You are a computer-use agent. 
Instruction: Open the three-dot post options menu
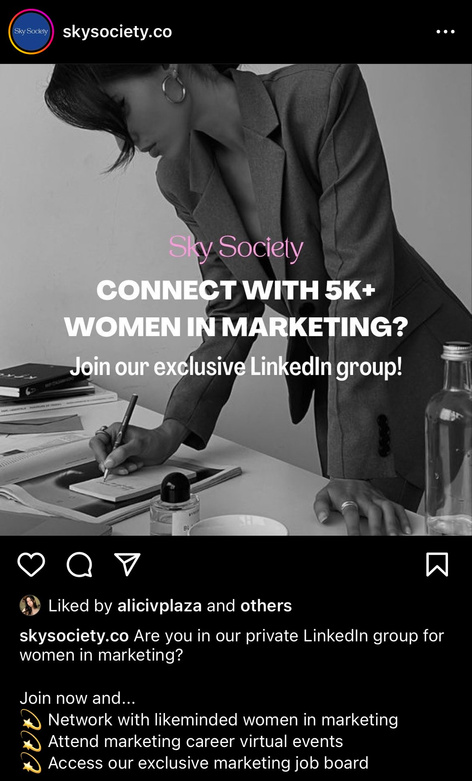click(445, 32)
